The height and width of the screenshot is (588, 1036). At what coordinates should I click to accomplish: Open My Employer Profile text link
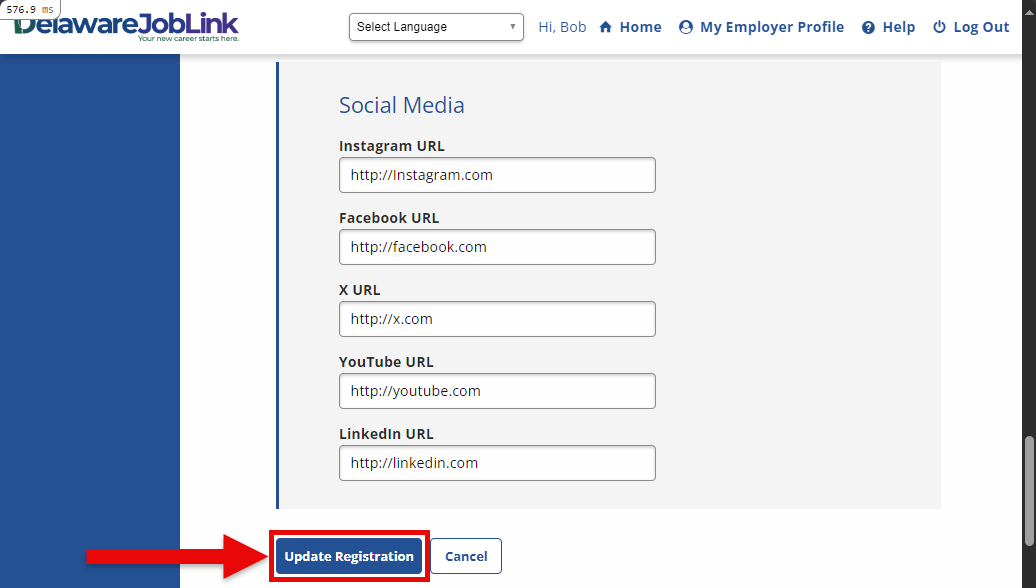coord(772,28)
